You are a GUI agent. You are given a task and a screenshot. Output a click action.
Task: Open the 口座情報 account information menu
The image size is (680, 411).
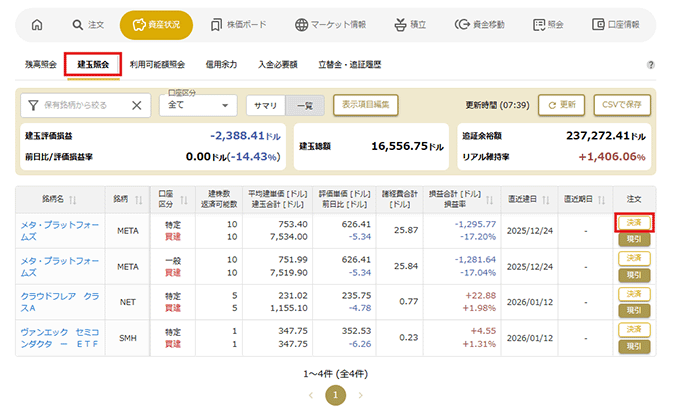(x=617, y=25)
